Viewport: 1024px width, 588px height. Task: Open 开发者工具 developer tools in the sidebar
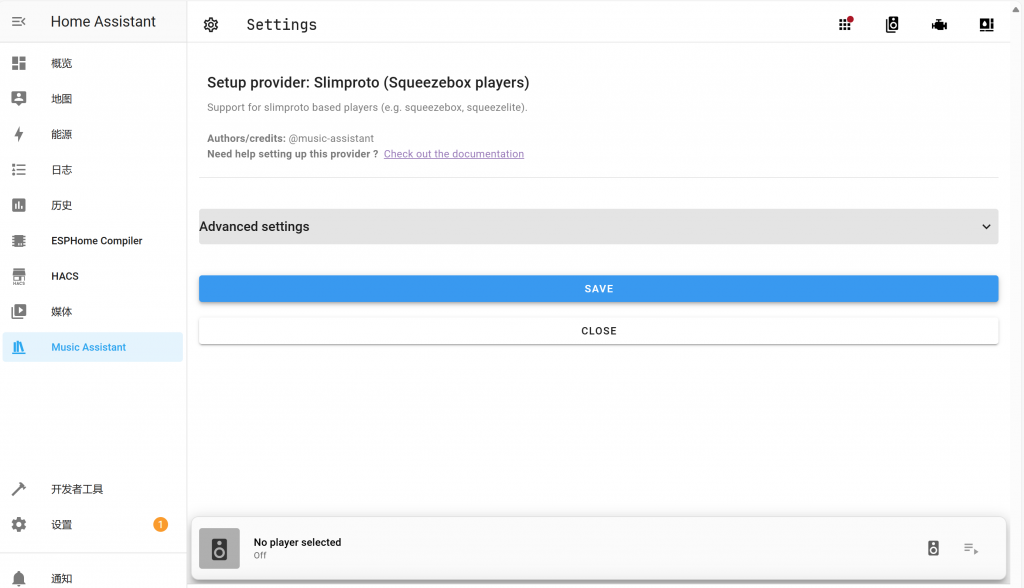click(x=77, y=489)
